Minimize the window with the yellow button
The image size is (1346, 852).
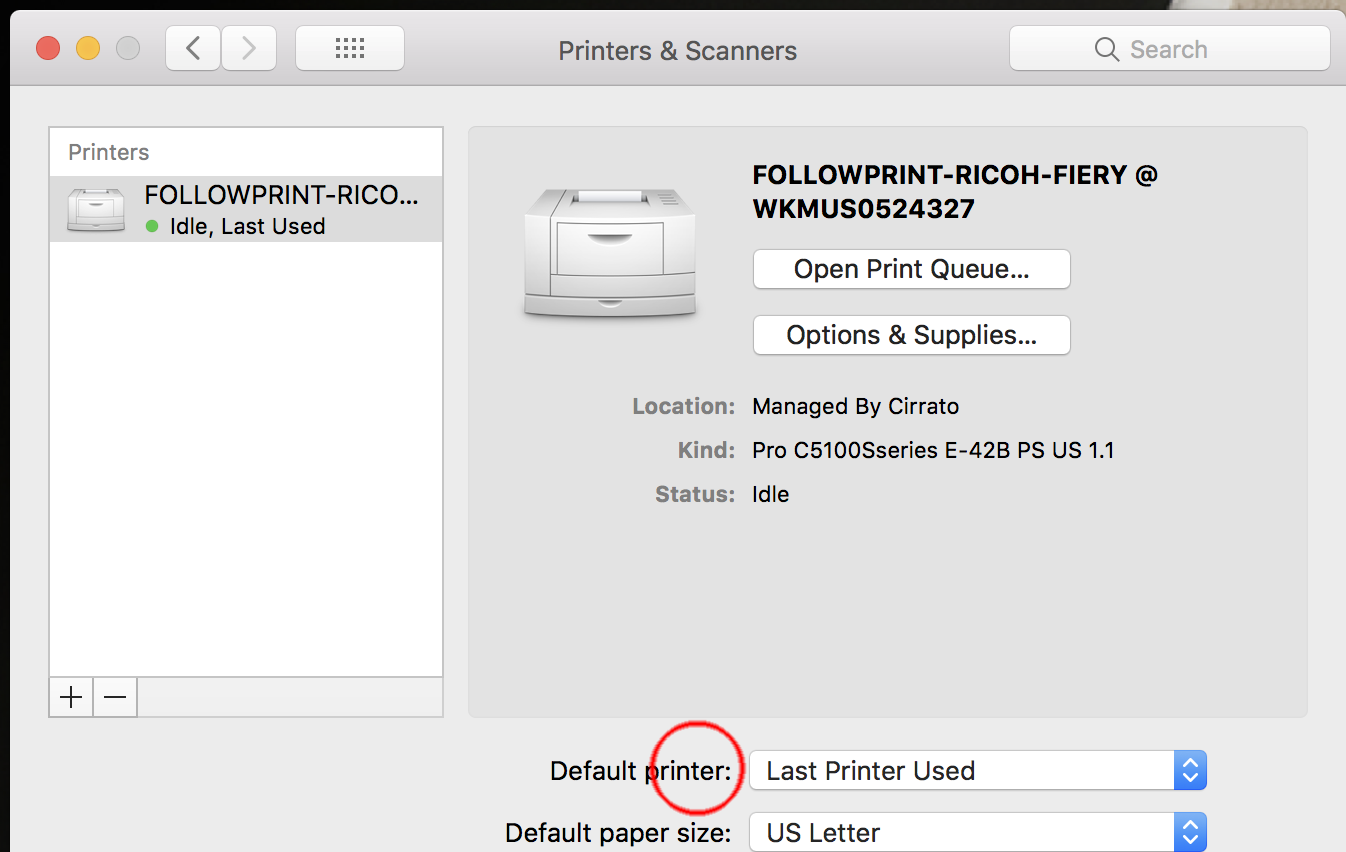pyautogui.click(x=88, y=48)
